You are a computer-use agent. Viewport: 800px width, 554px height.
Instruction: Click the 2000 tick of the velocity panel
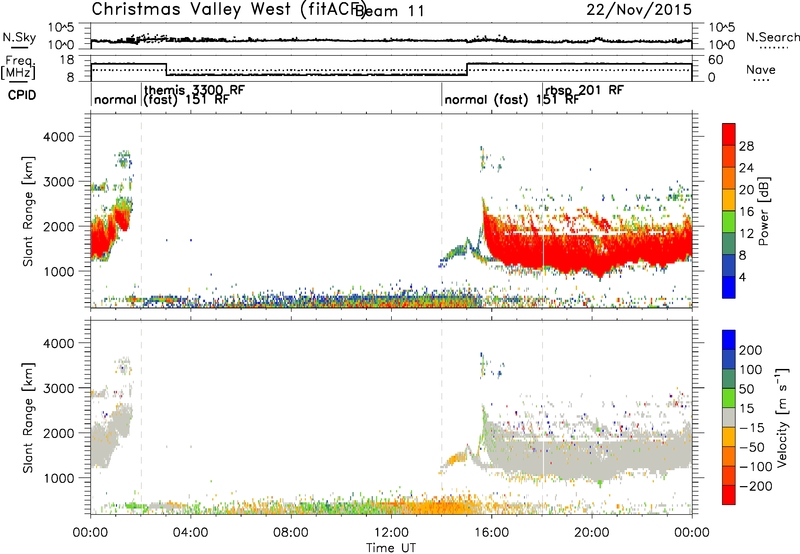pos(58,433)
